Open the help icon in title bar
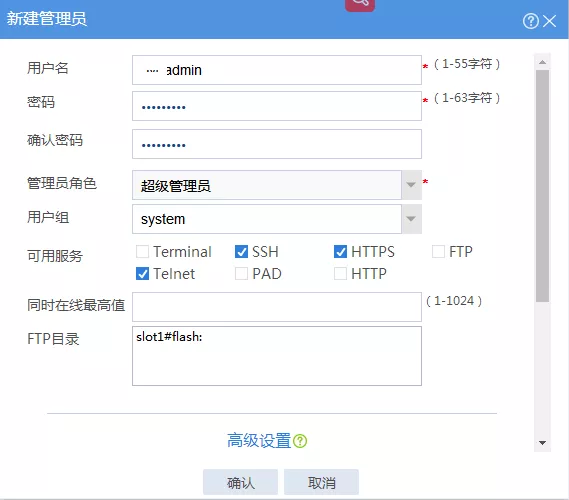The height and width of the screenshot is (500, 569). click(531, 21)
